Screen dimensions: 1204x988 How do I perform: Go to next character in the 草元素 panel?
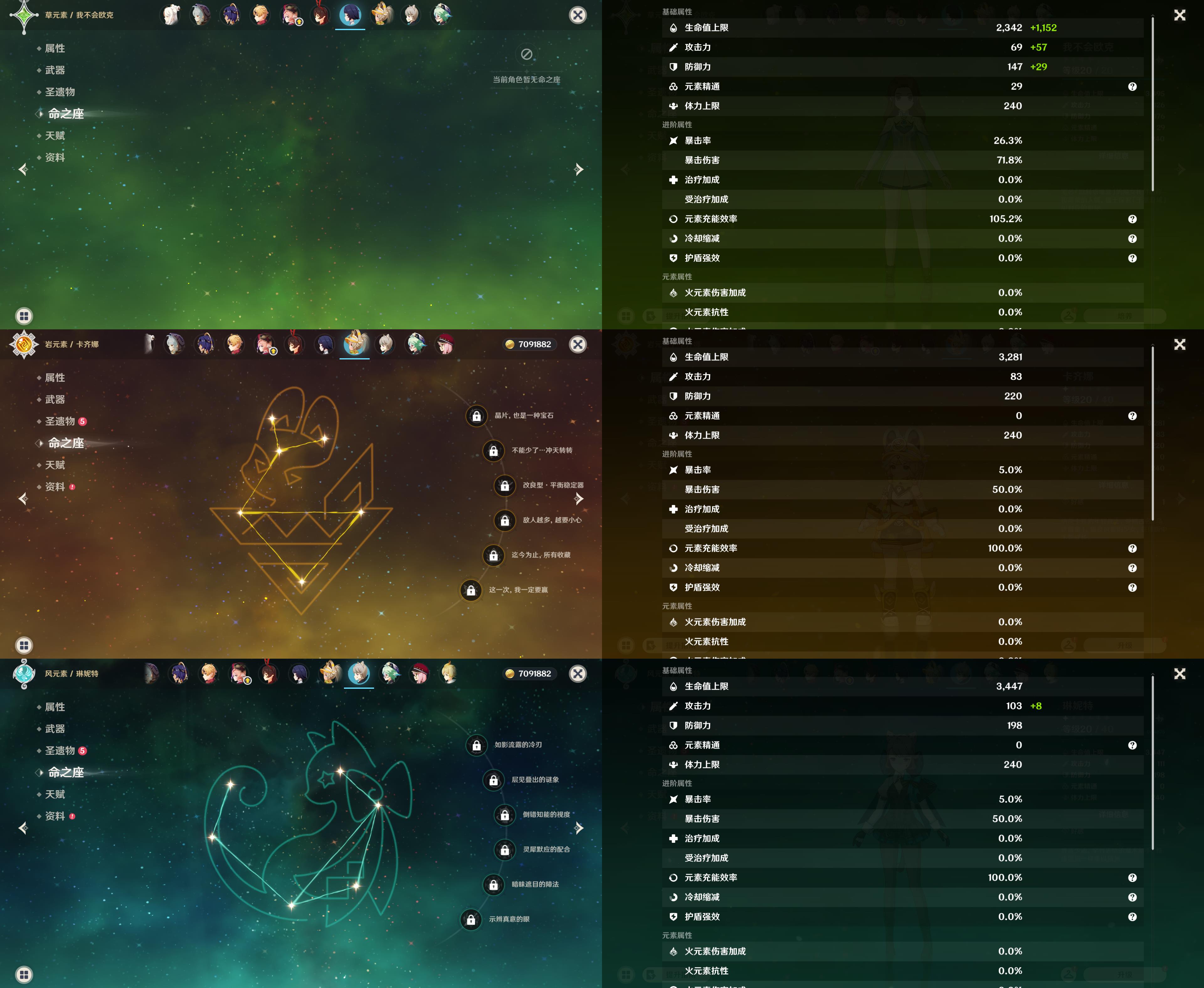579,169
